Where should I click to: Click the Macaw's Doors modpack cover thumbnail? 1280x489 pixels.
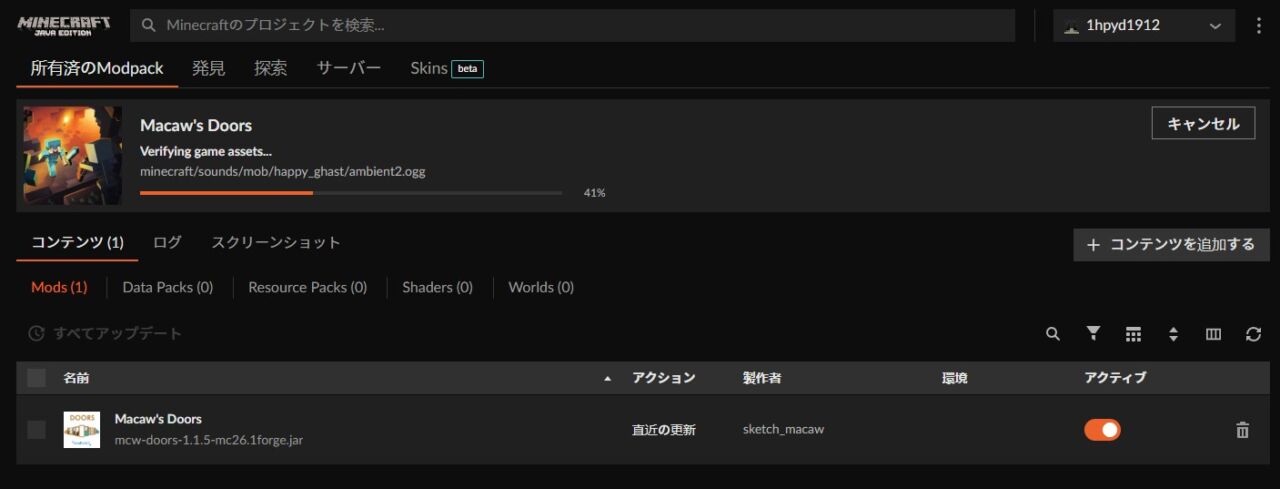72,155
